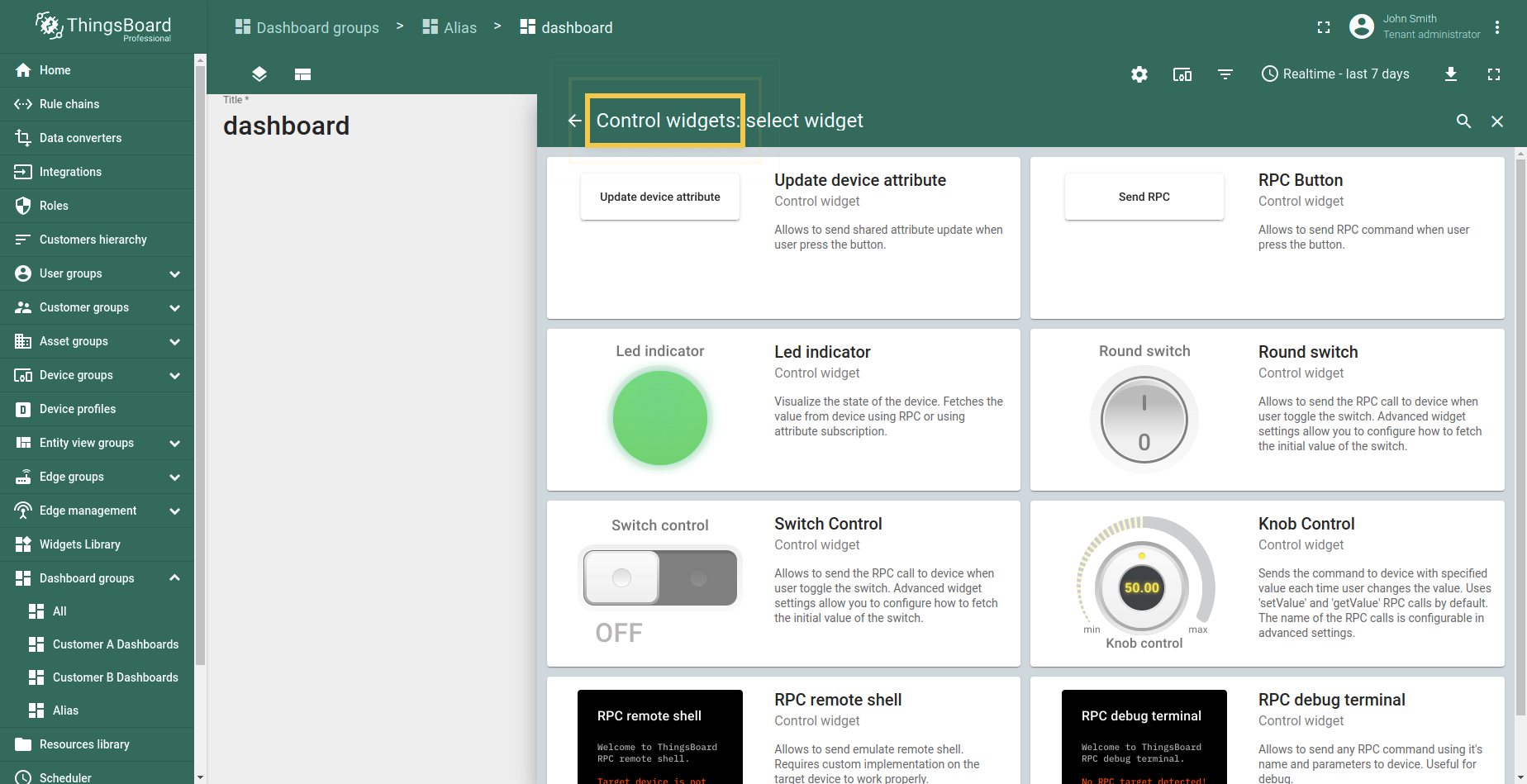Open Customers hierarchy page
This screenshot has width=1527, height=784.
(97, 240)
